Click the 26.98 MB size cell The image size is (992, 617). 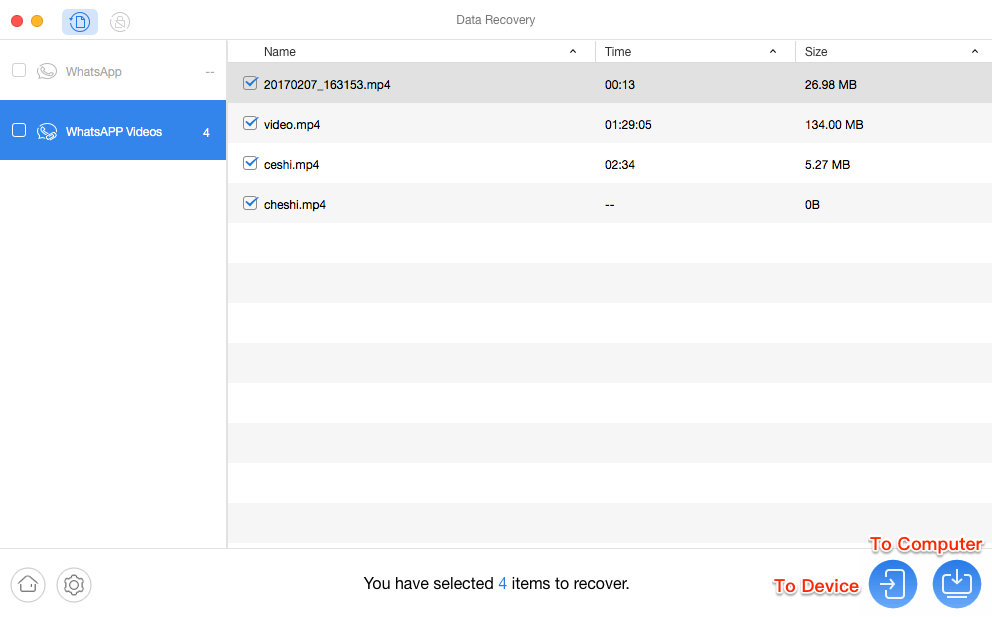pyautogui.click(x=831, y=85)
